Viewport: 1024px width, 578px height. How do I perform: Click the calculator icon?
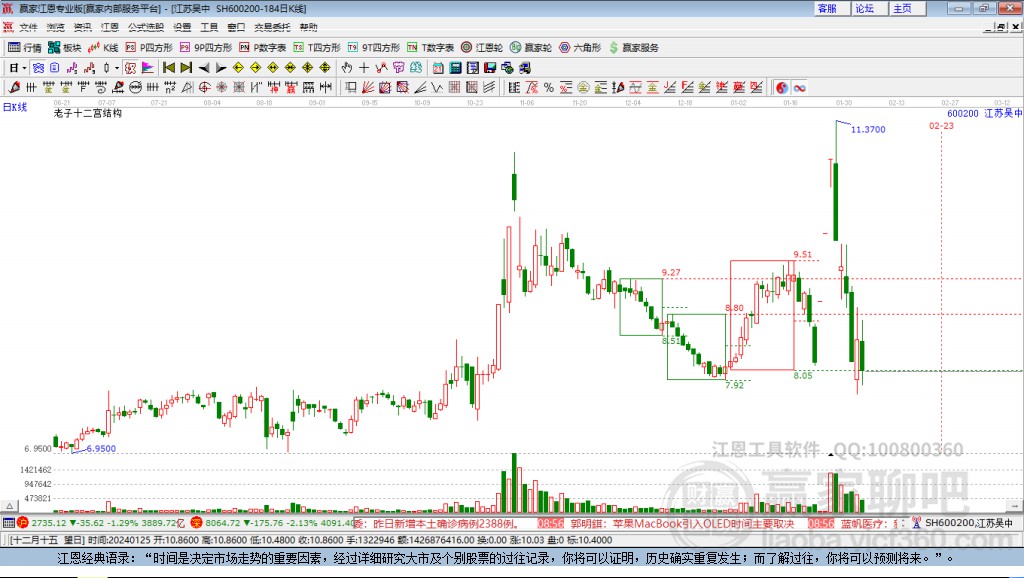455,68
